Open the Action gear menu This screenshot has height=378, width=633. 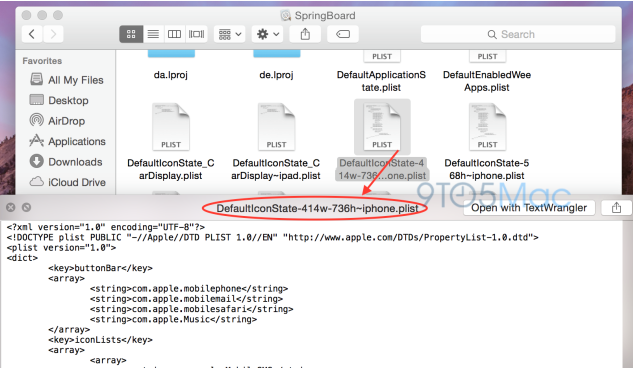[x=268, y=34]
